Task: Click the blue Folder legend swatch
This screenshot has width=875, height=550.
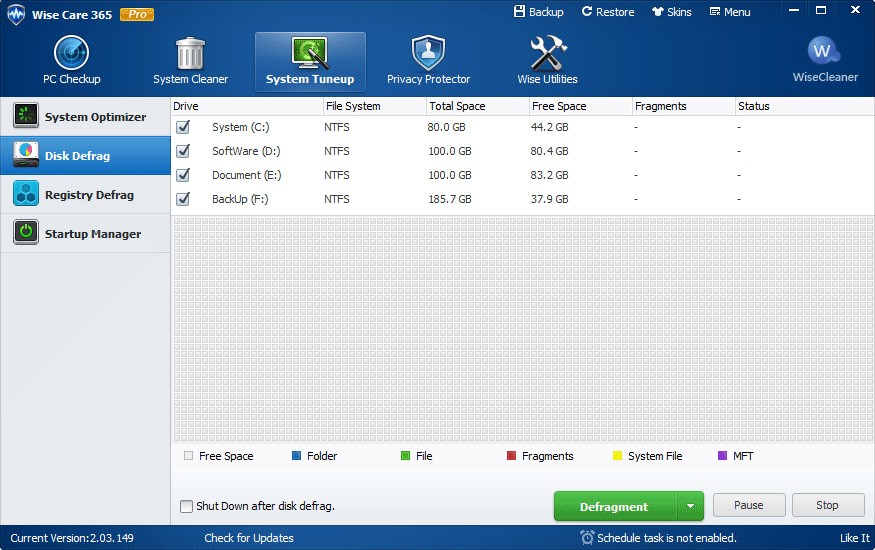Action: tap(297, 456)
